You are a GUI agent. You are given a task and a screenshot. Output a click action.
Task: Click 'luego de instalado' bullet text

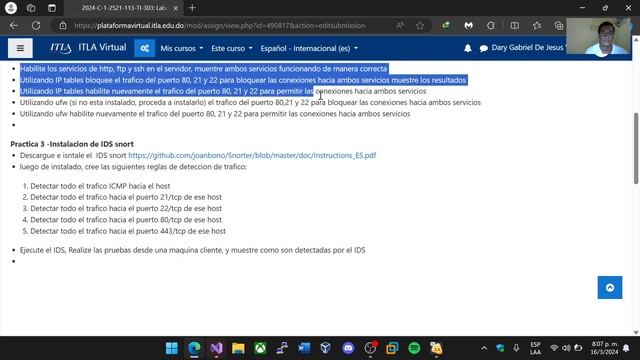pos(133,167)
